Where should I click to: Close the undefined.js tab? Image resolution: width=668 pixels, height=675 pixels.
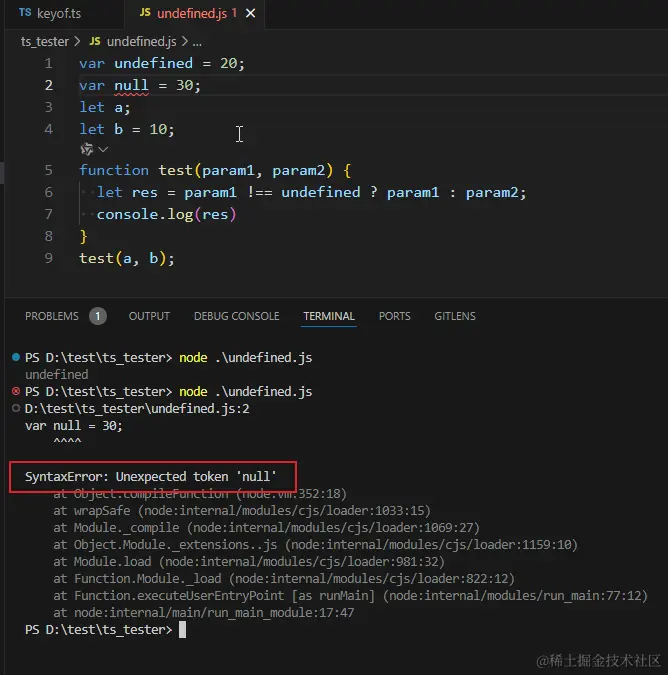tap(250, 14)
